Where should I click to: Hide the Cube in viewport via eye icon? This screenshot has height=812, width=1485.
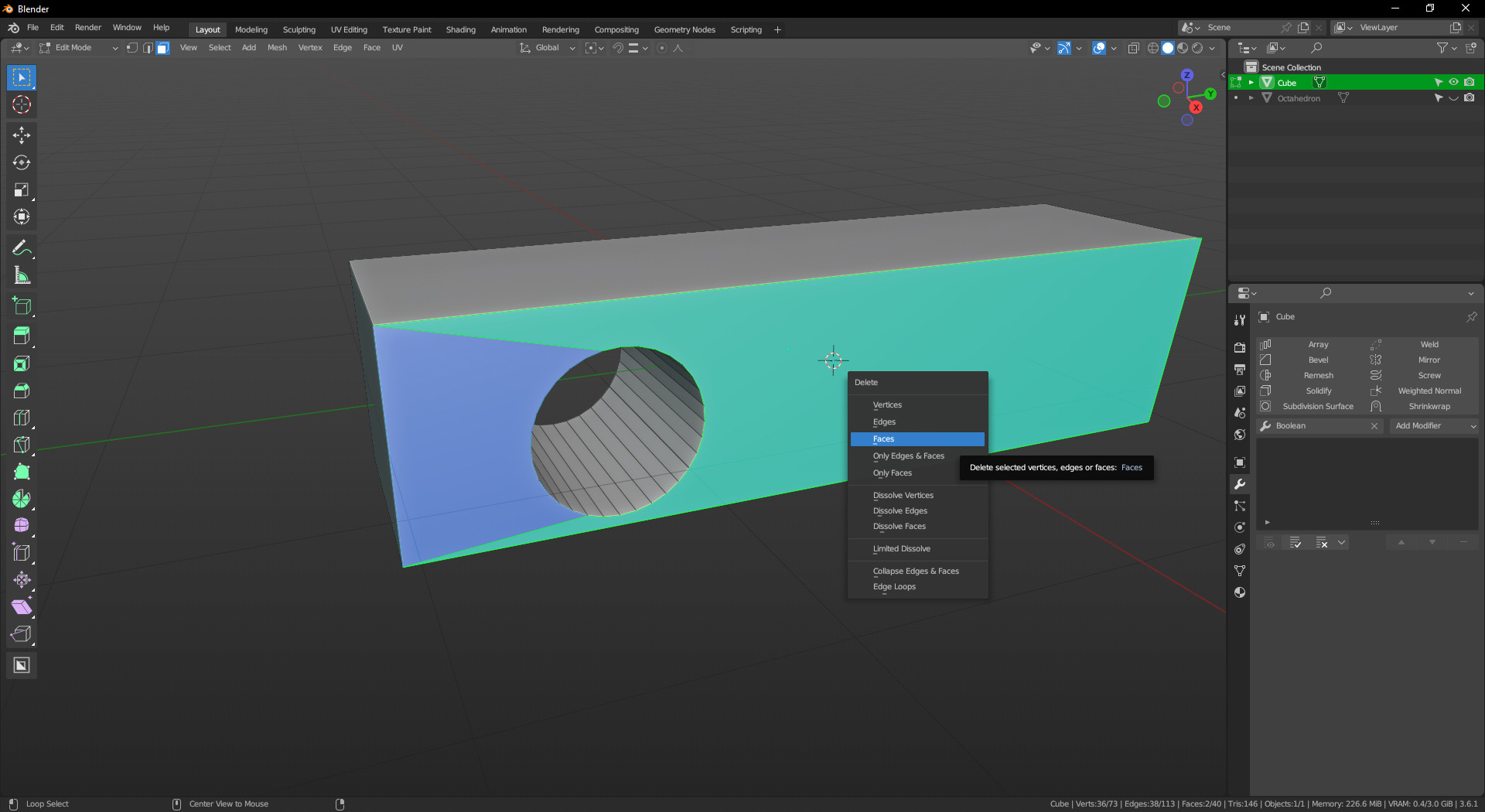(1453, 82)
